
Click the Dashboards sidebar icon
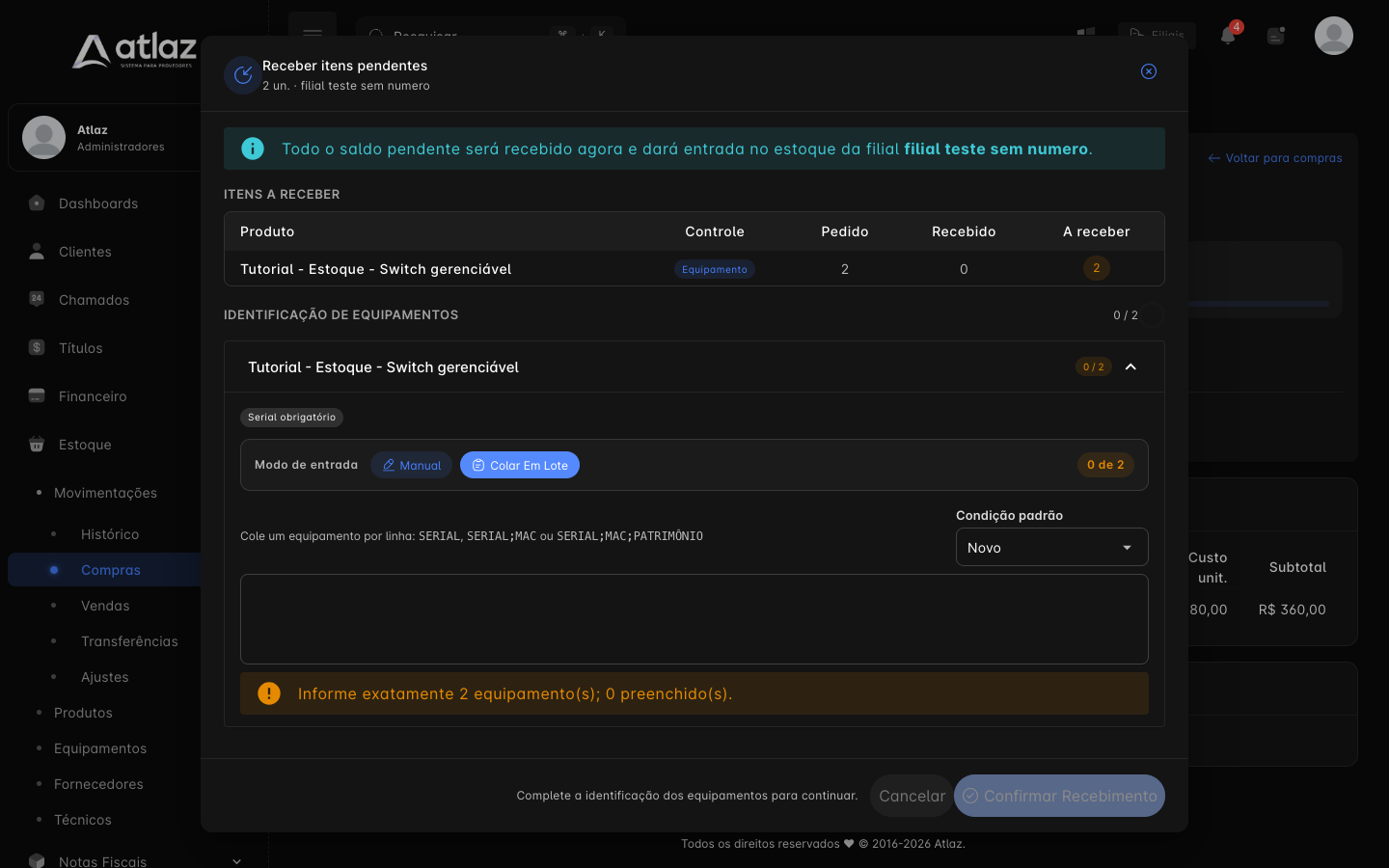(37, 203)
